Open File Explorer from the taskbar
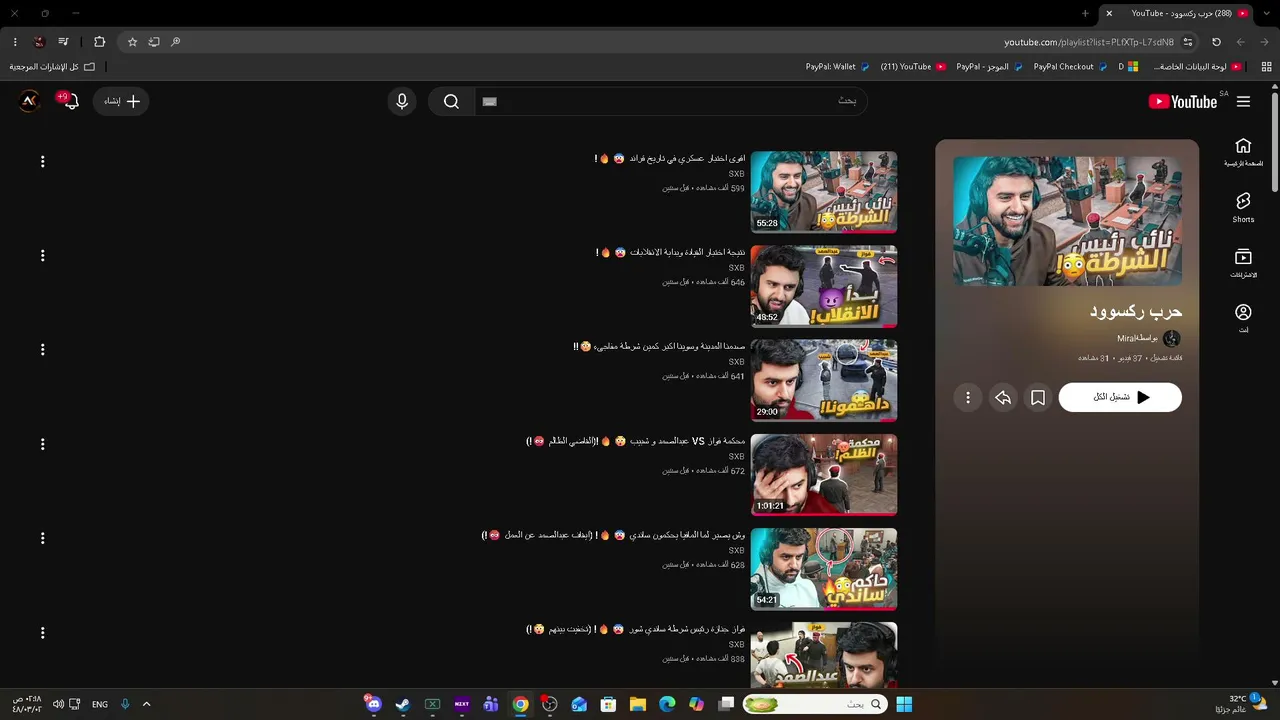This screenshot has height=720, width=1280. [638, 704]
